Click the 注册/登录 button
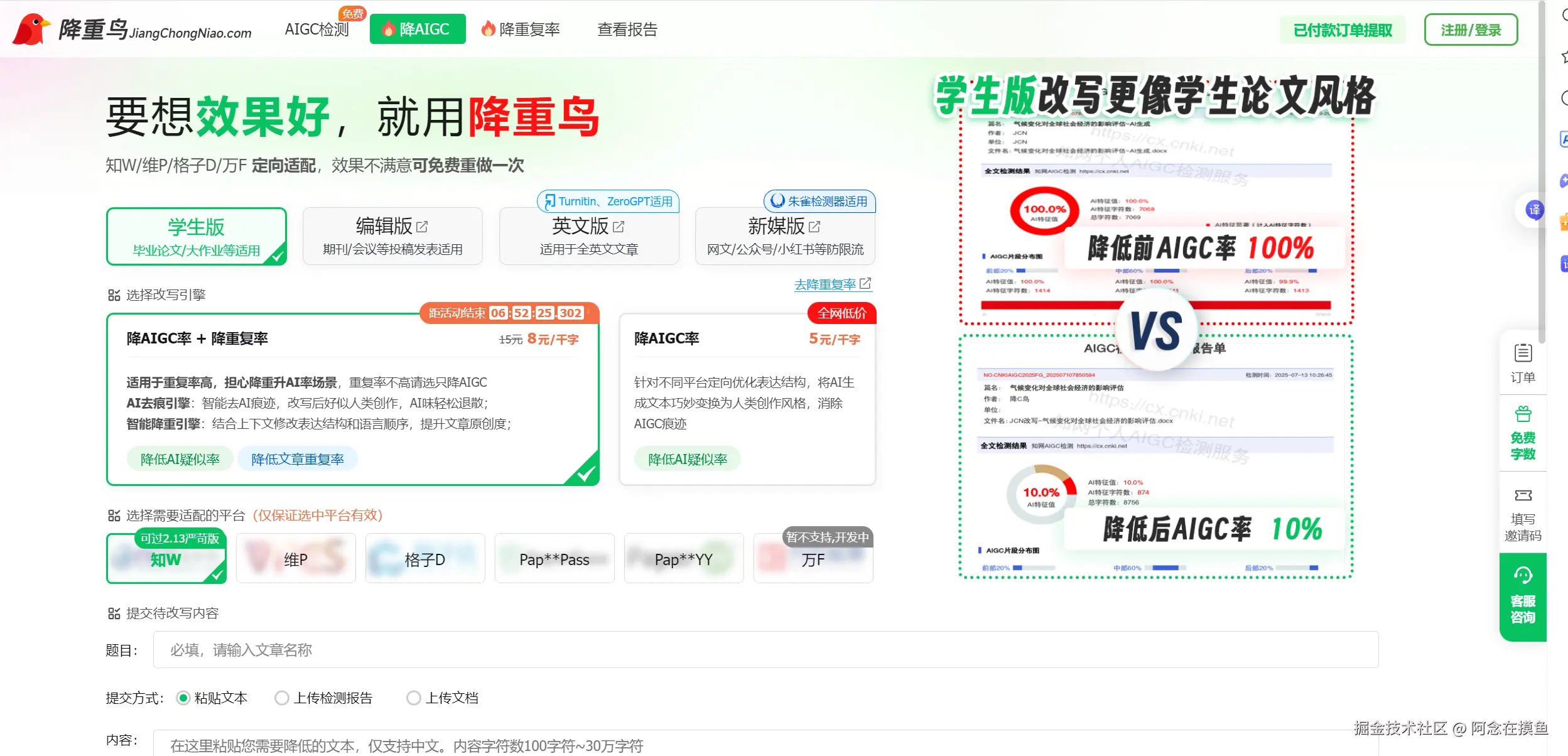1568x756 pixels. pyautogui.click(x=1471, y=30)
